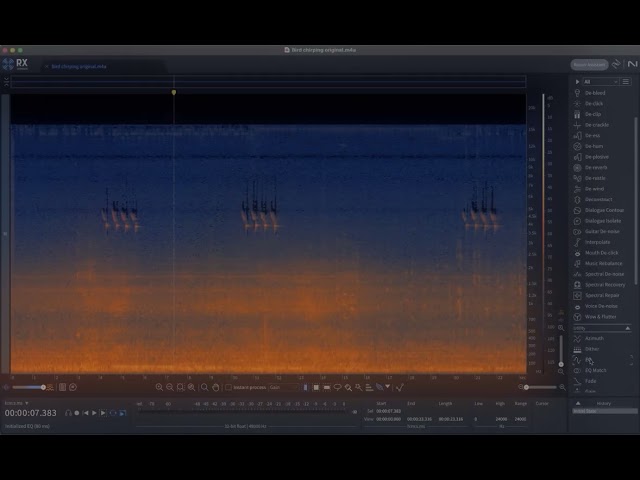The height and width of the screenshot is (480, 640).
Task: Open the All module filter dropdown
Action: point(601,82)
